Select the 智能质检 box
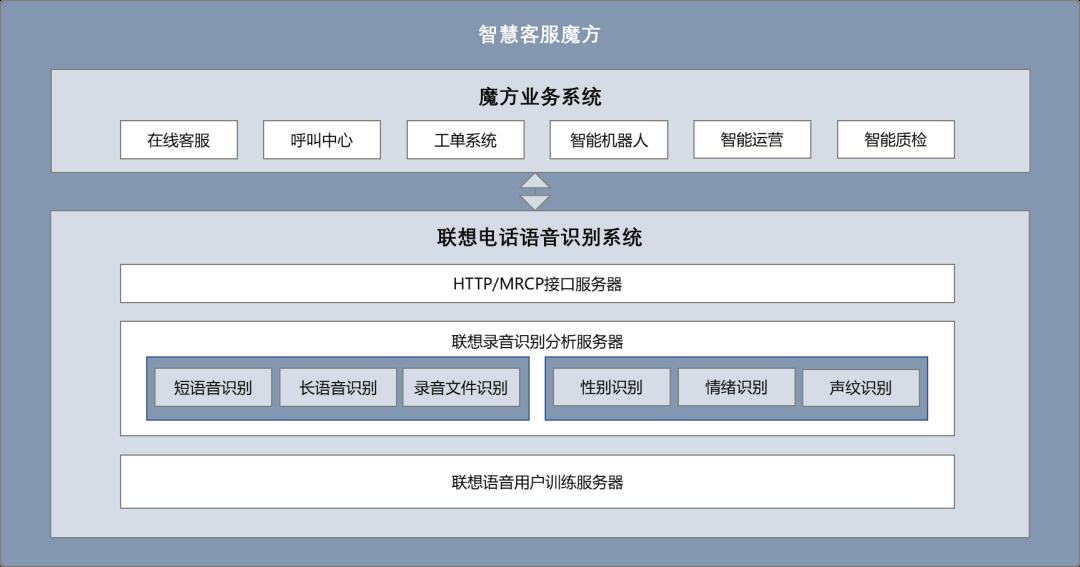 tap(896, 140)
